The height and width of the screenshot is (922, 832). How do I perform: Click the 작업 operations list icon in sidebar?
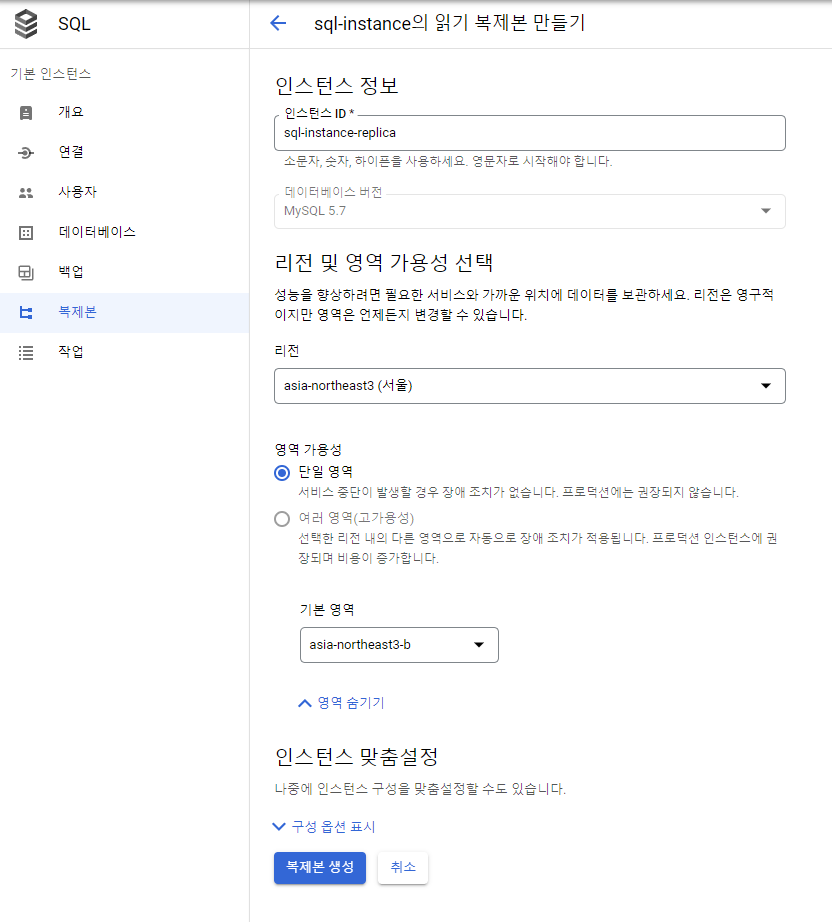26,352
